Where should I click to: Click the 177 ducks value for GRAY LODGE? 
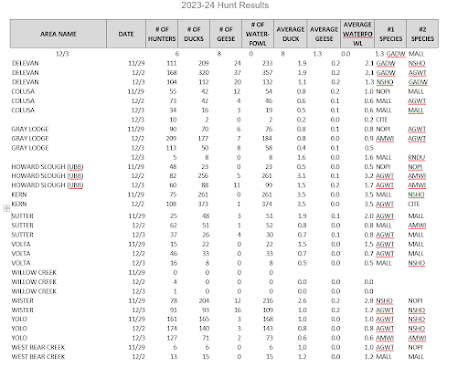pos(203,138)
